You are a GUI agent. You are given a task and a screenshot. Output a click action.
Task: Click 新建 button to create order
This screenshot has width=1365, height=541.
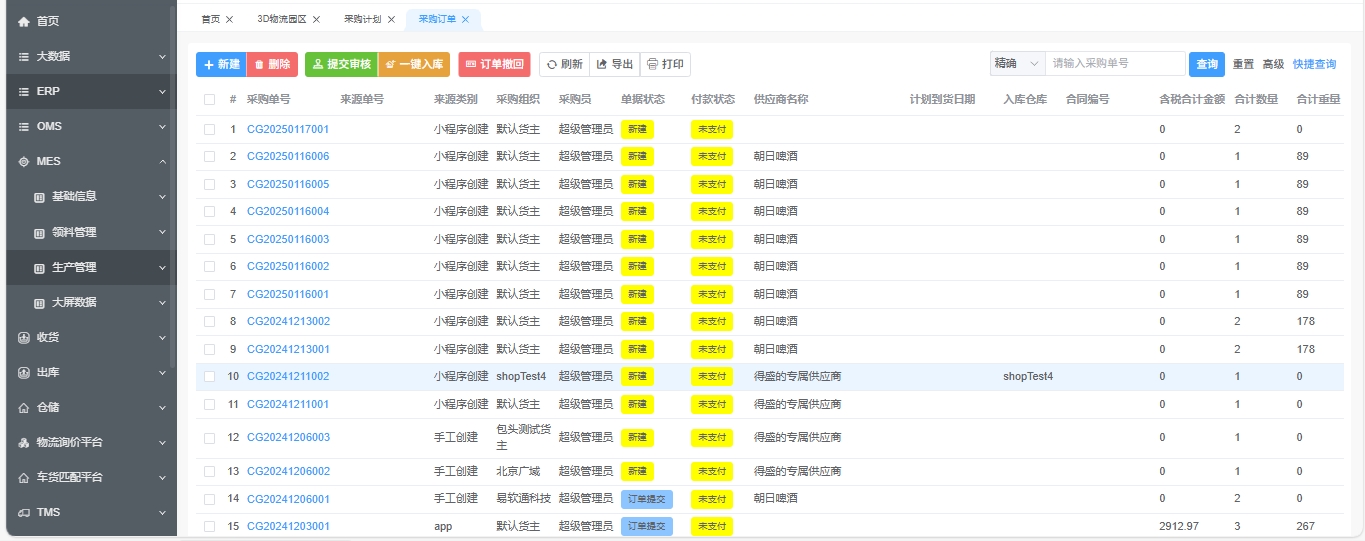pos(221,64)
